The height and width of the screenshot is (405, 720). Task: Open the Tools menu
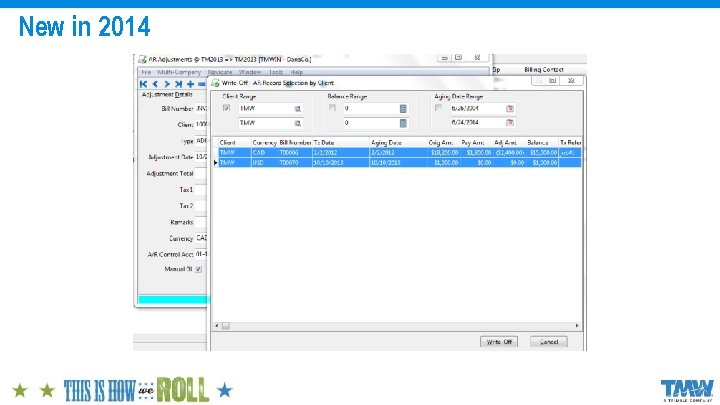[276, 72]
